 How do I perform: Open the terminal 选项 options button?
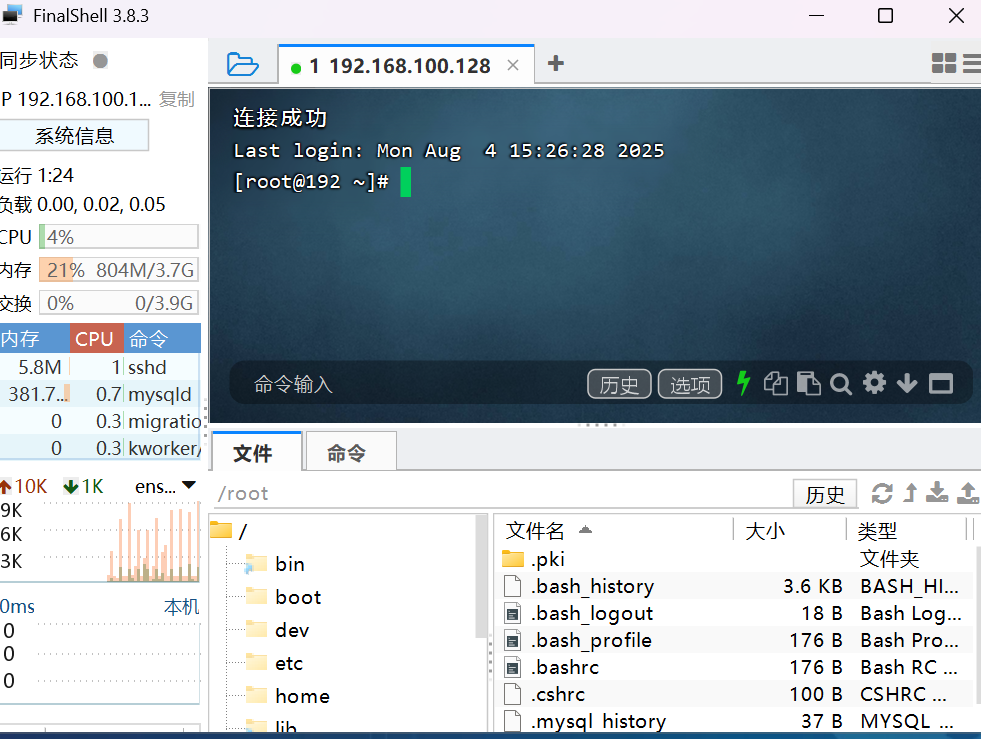tap(690, 384)
